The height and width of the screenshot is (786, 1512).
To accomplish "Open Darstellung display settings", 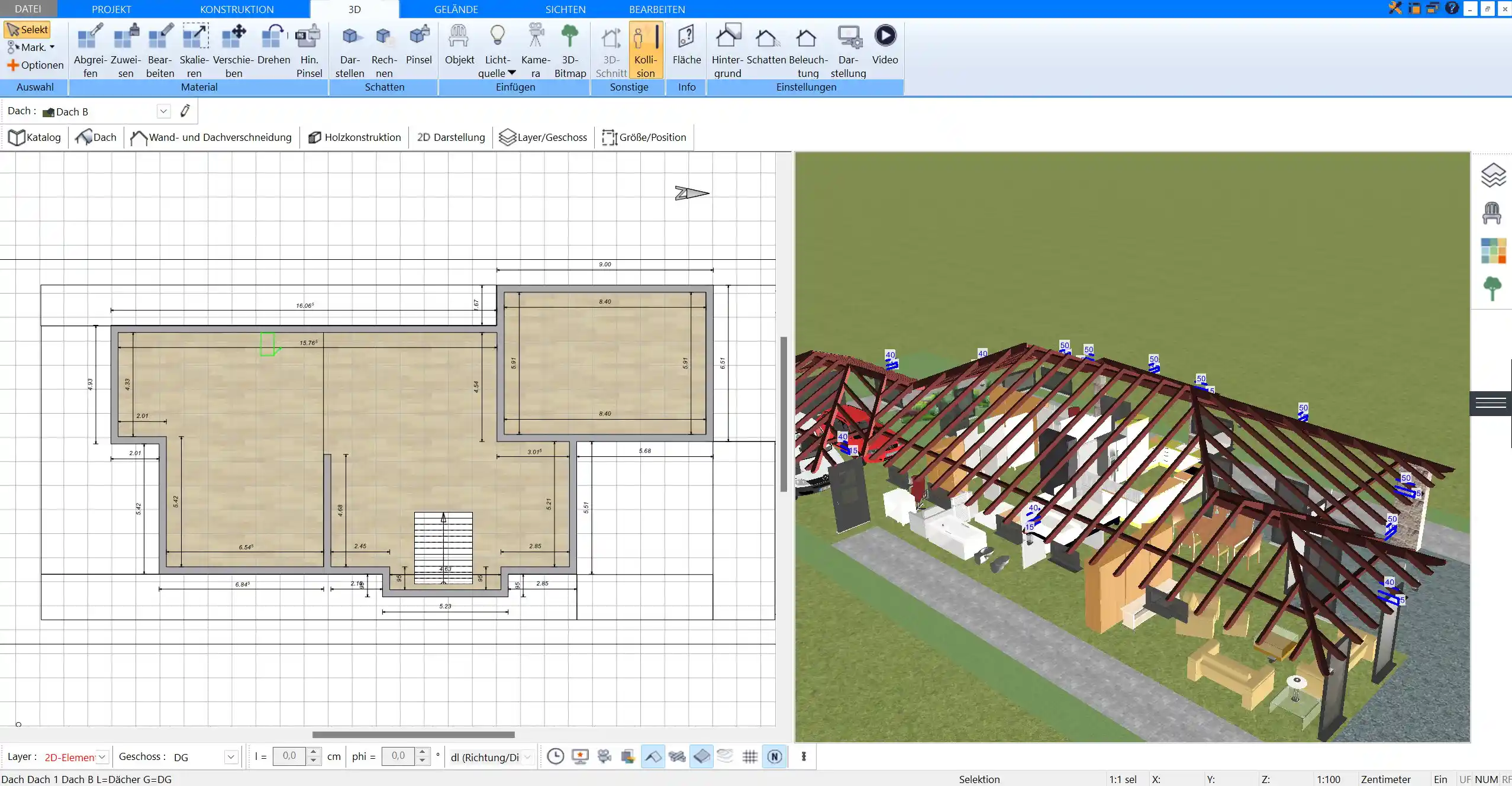I will pos(848,50).
